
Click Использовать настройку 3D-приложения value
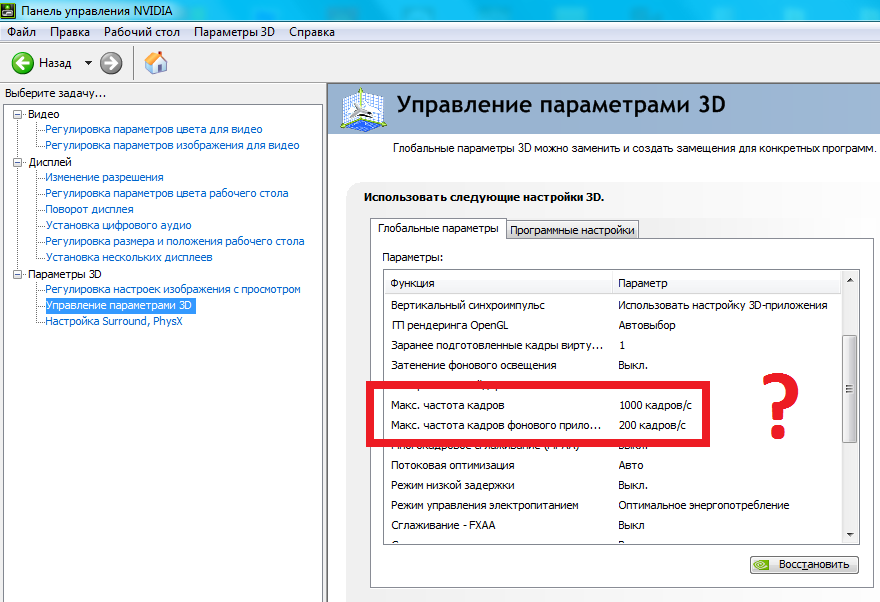pos(723,305)
